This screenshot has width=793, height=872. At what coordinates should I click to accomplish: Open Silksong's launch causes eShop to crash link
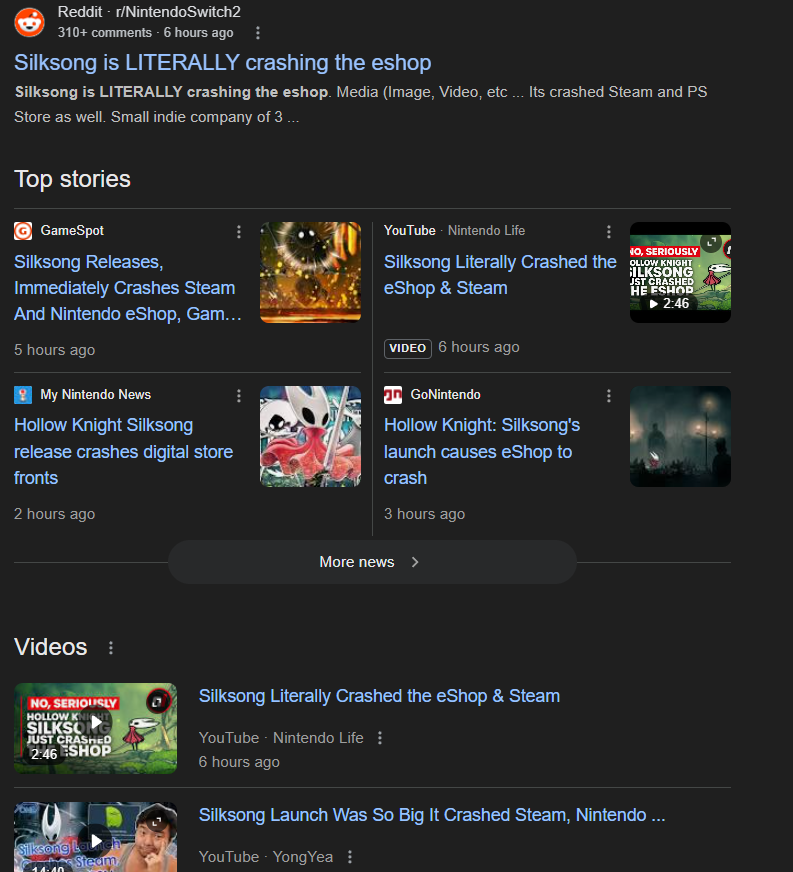[x=482, y=452]
